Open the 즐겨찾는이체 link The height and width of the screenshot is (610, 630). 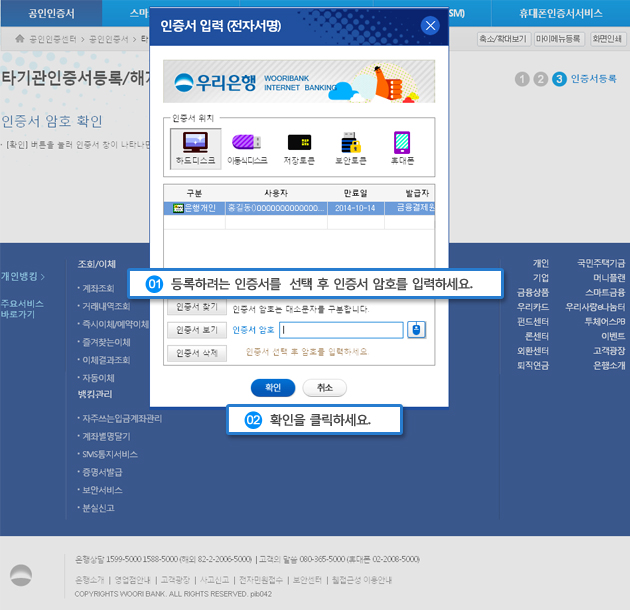coord(106,342)
